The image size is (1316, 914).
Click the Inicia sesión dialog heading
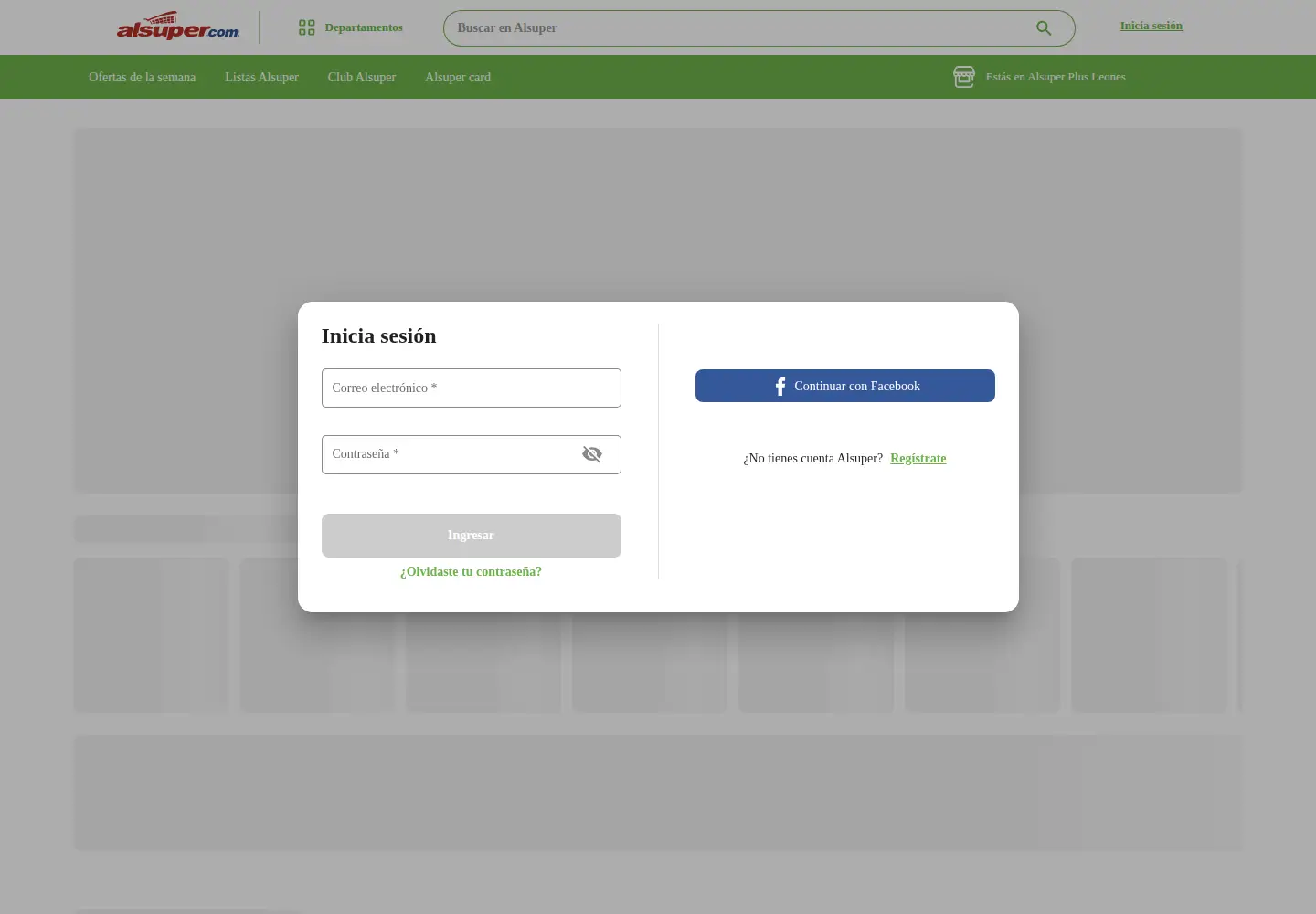[x=379, y=336]
